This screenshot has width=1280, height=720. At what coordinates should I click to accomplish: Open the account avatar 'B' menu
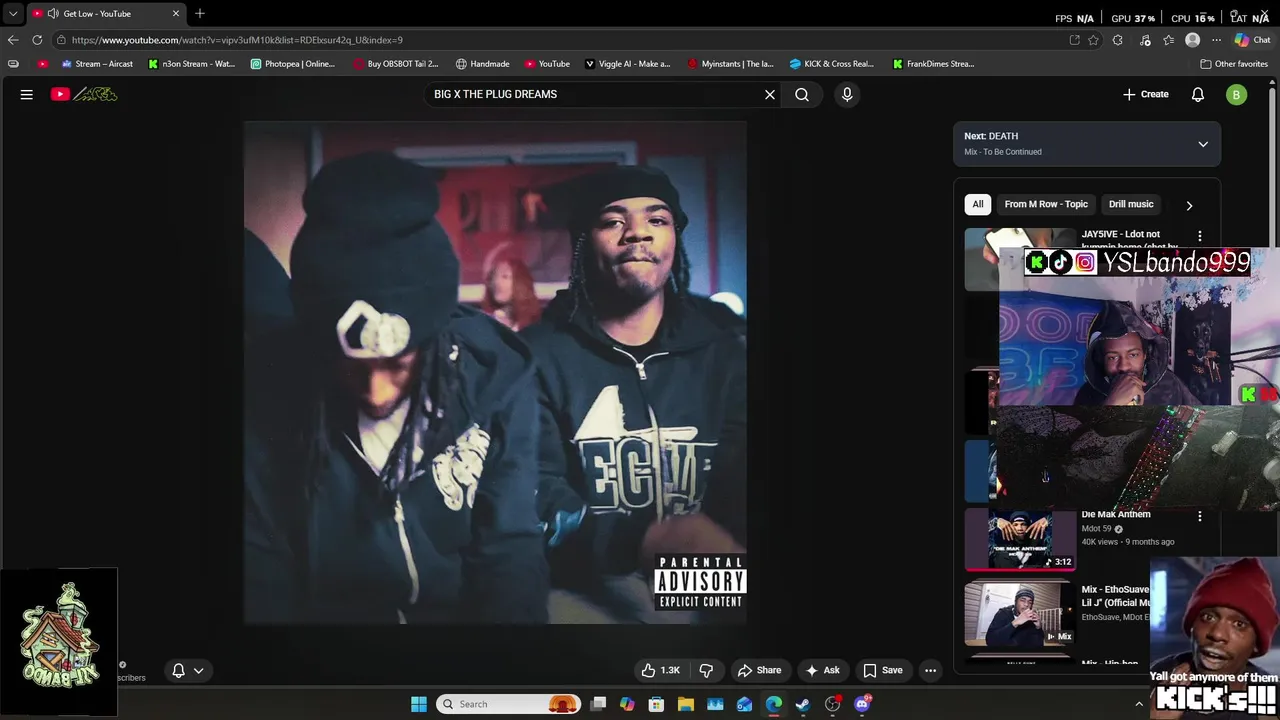[1237, 94]
